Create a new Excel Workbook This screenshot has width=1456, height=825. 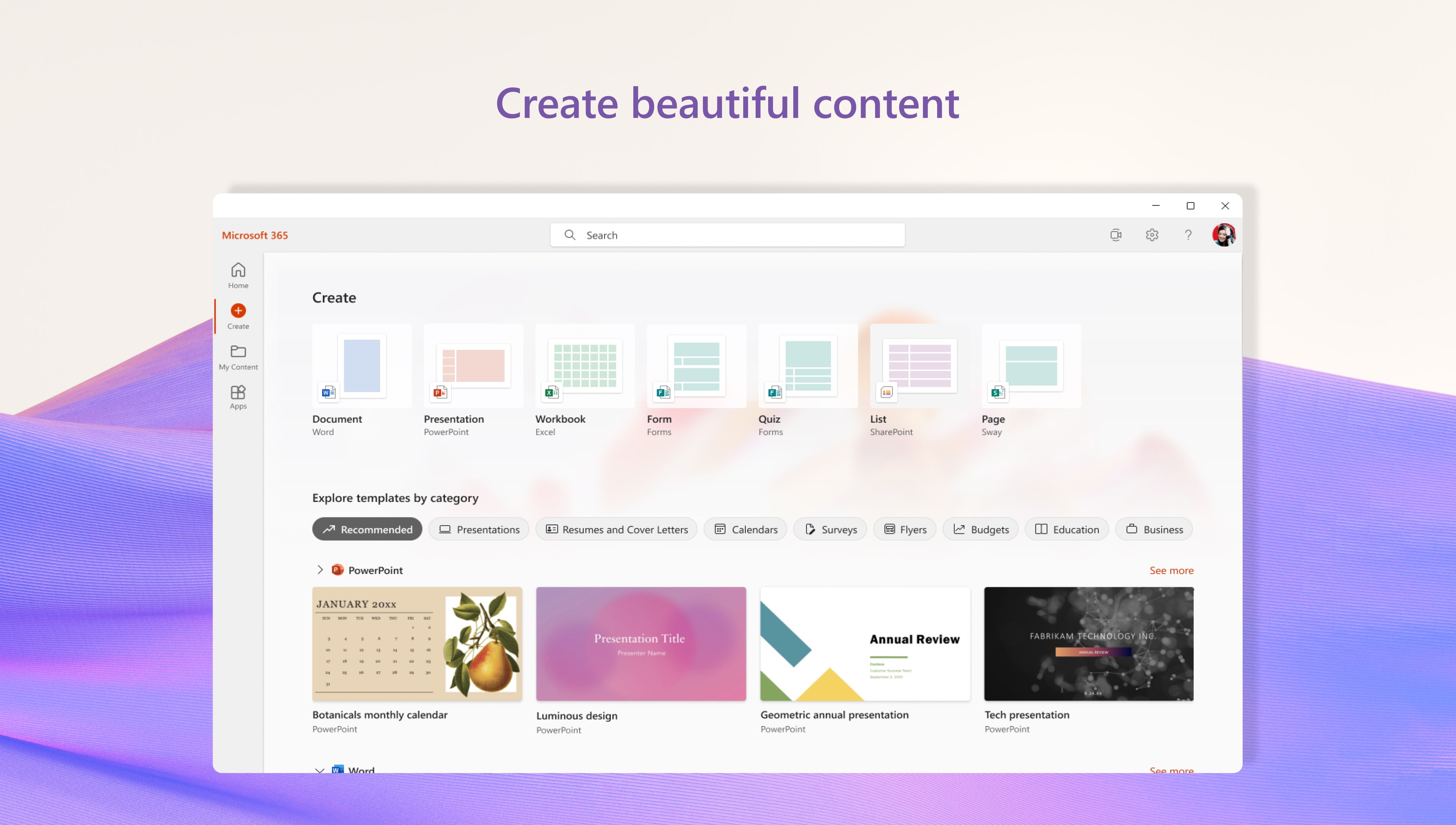584,367
